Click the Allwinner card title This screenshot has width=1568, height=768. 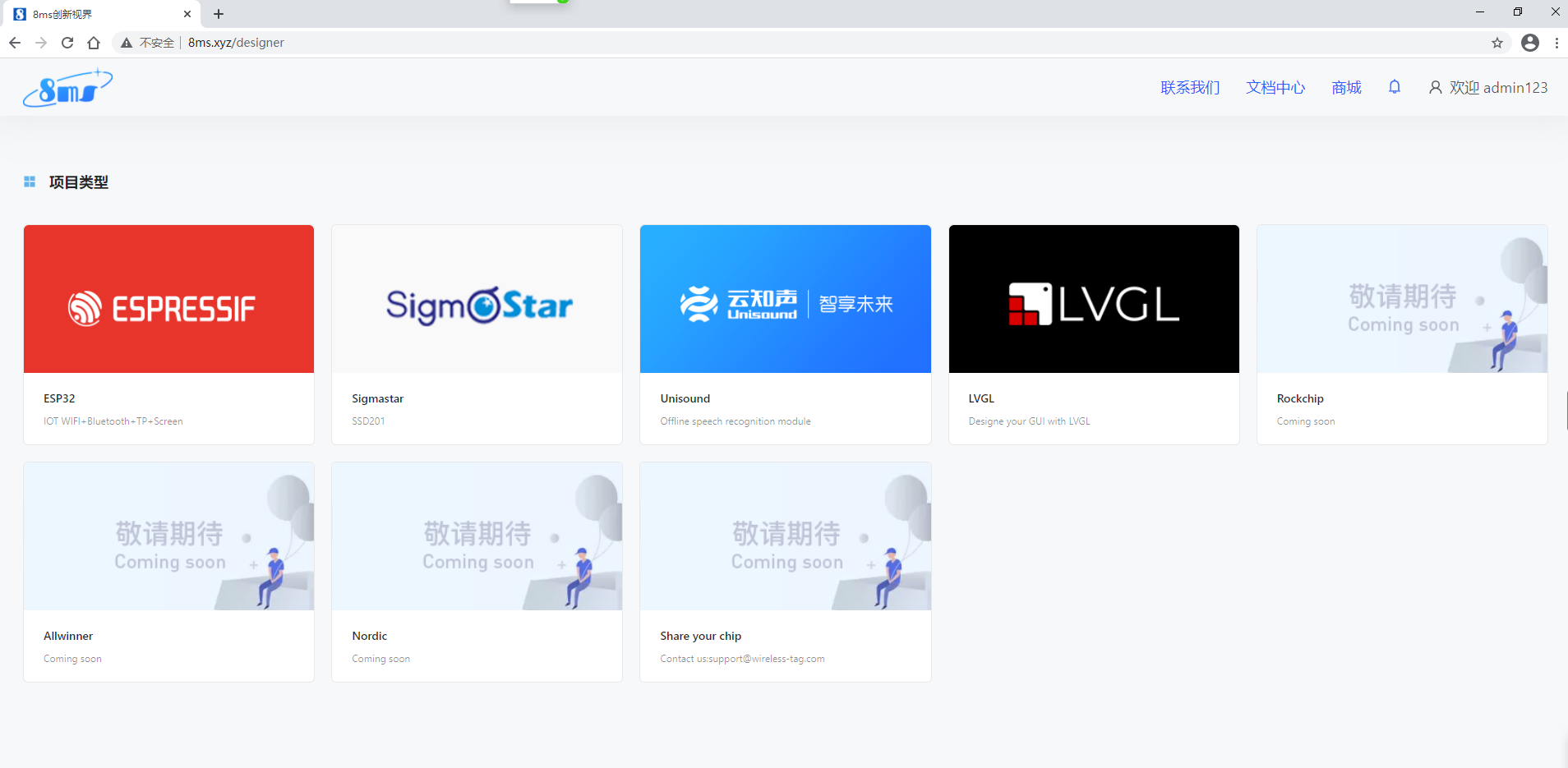(x=68, y=636)
